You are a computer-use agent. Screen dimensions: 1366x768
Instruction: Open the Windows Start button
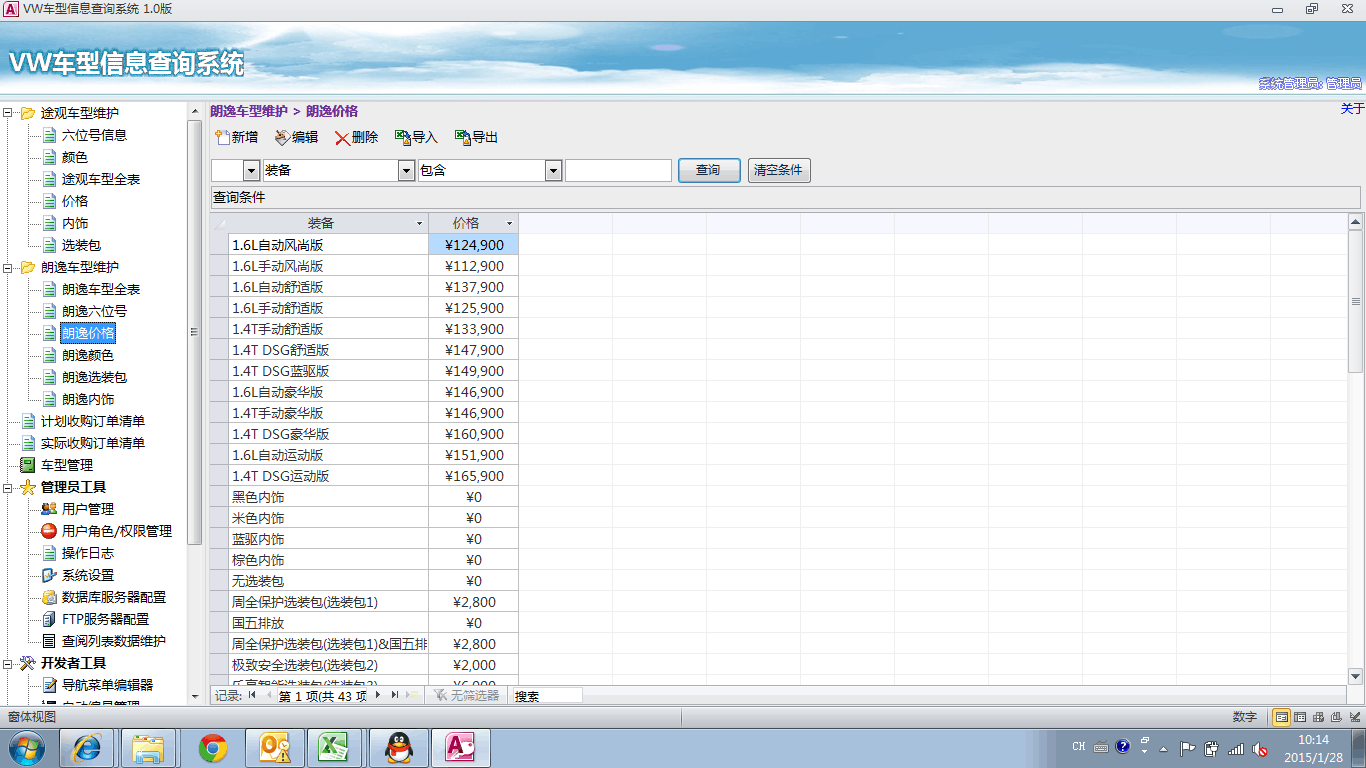[x=25, y=747]
